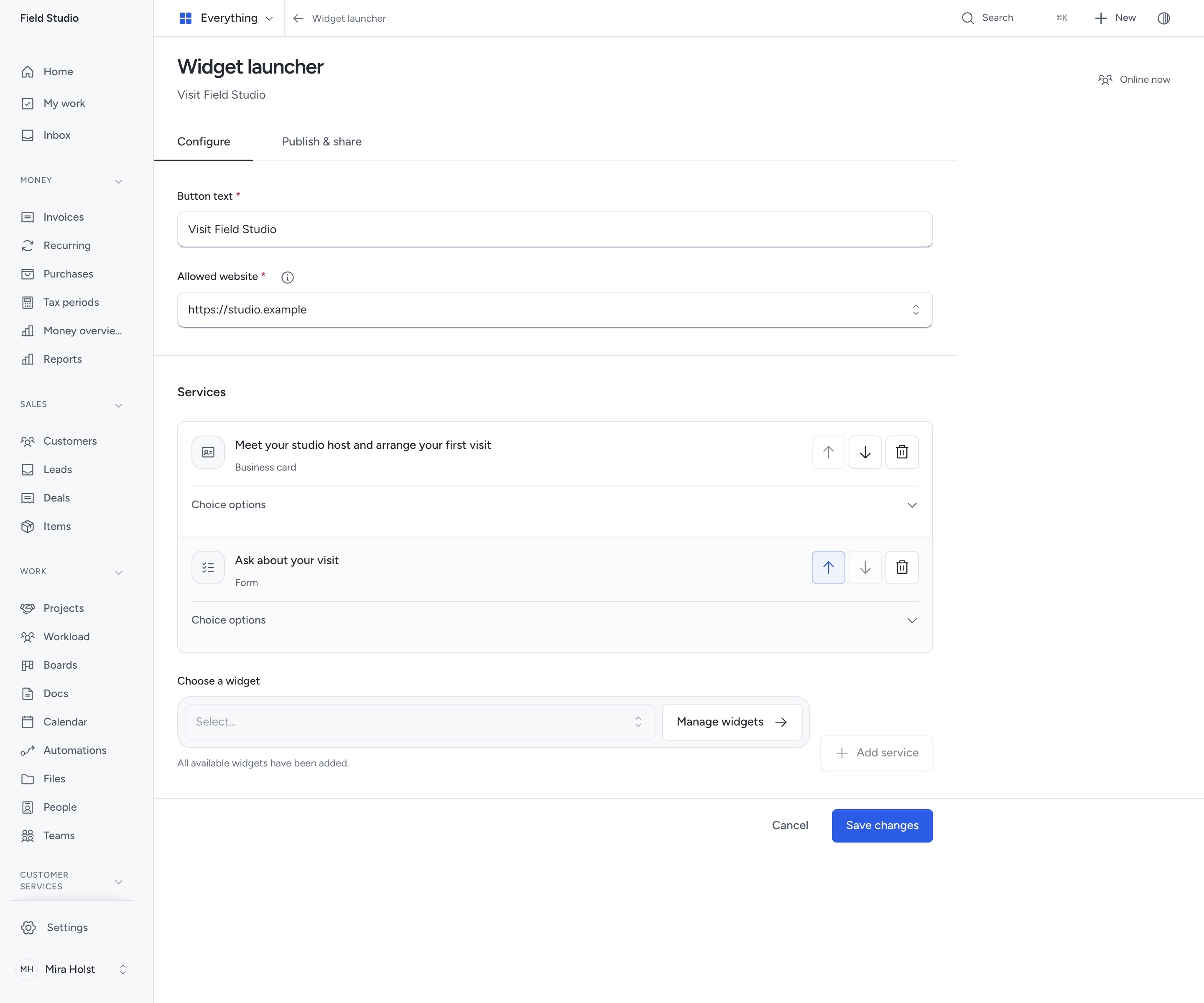Viewport: 1204px width, 1003px height.
Task: Expand Choice options under Form service
Action: [x=554, y=620]
